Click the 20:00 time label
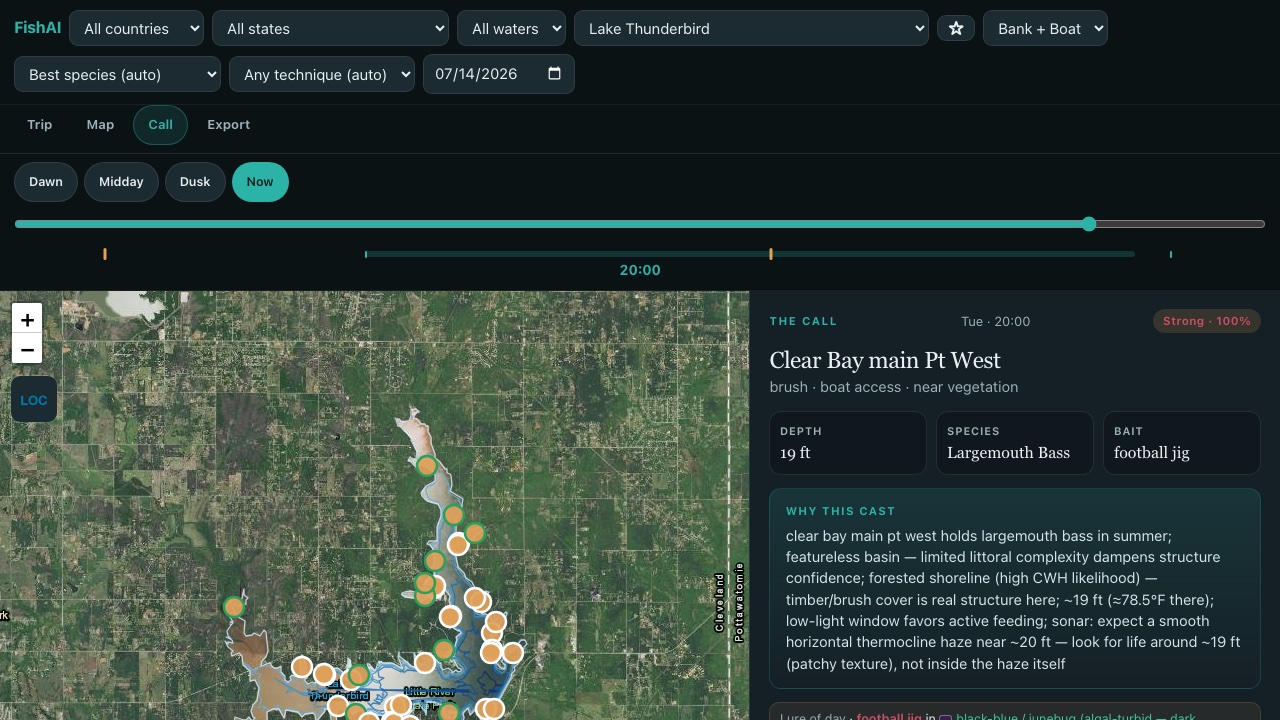 pyautogui.click(x=640, y=270)
